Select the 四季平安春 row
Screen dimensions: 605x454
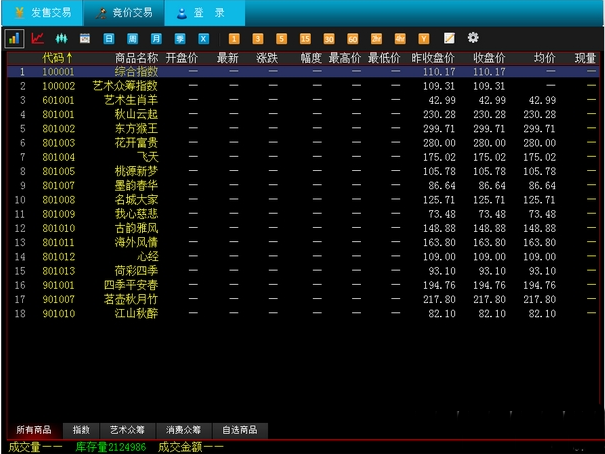[x=131, y=285]
